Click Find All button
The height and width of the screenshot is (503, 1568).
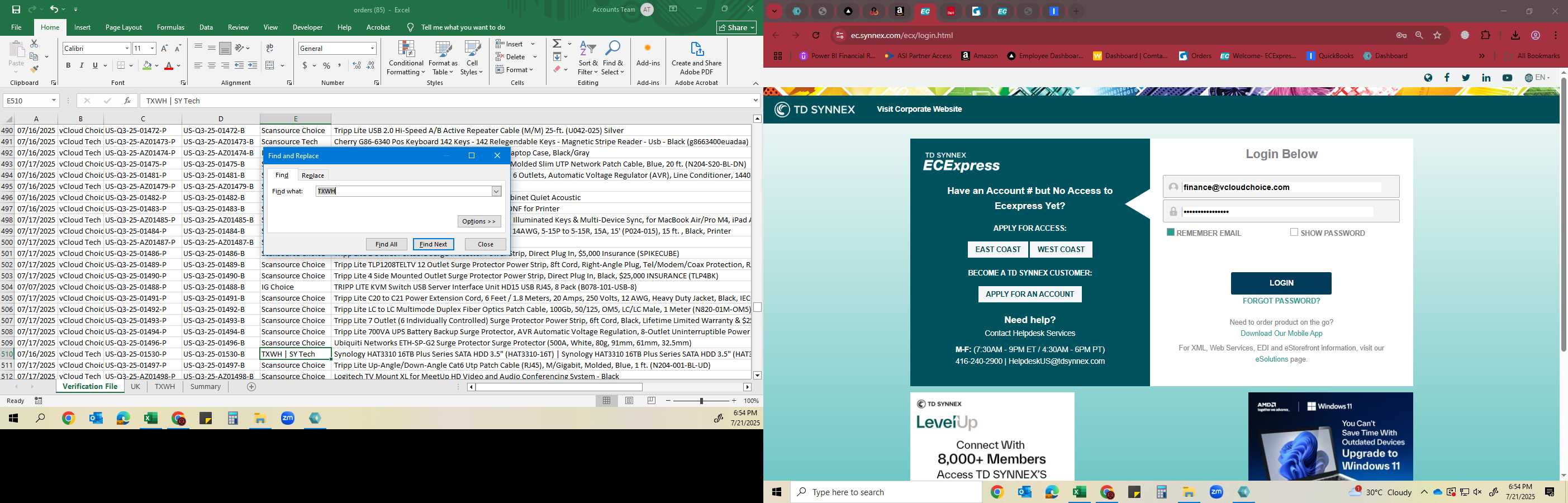click(387, 244)
